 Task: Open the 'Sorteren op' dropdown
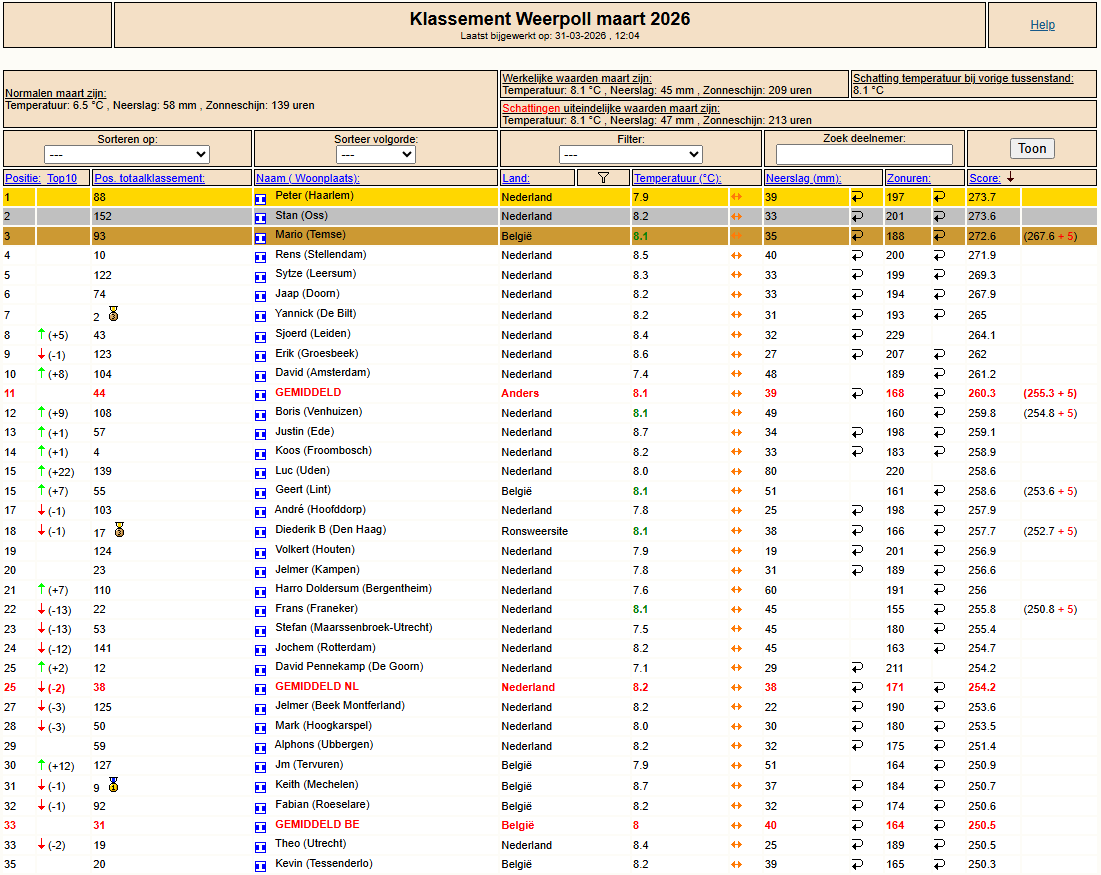click(x=127, y=155)
